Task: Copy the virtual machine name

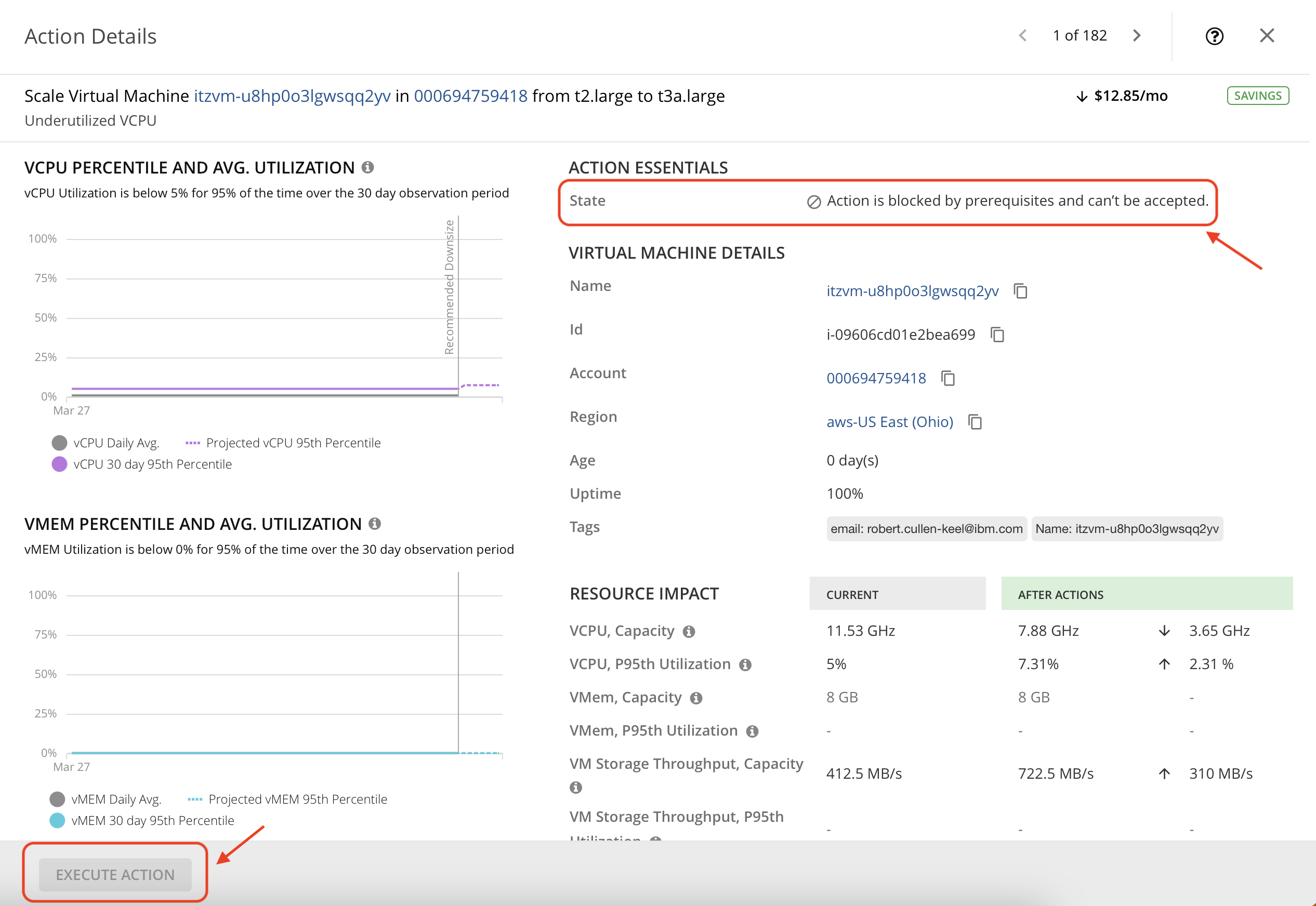Action: (1021, 291)
